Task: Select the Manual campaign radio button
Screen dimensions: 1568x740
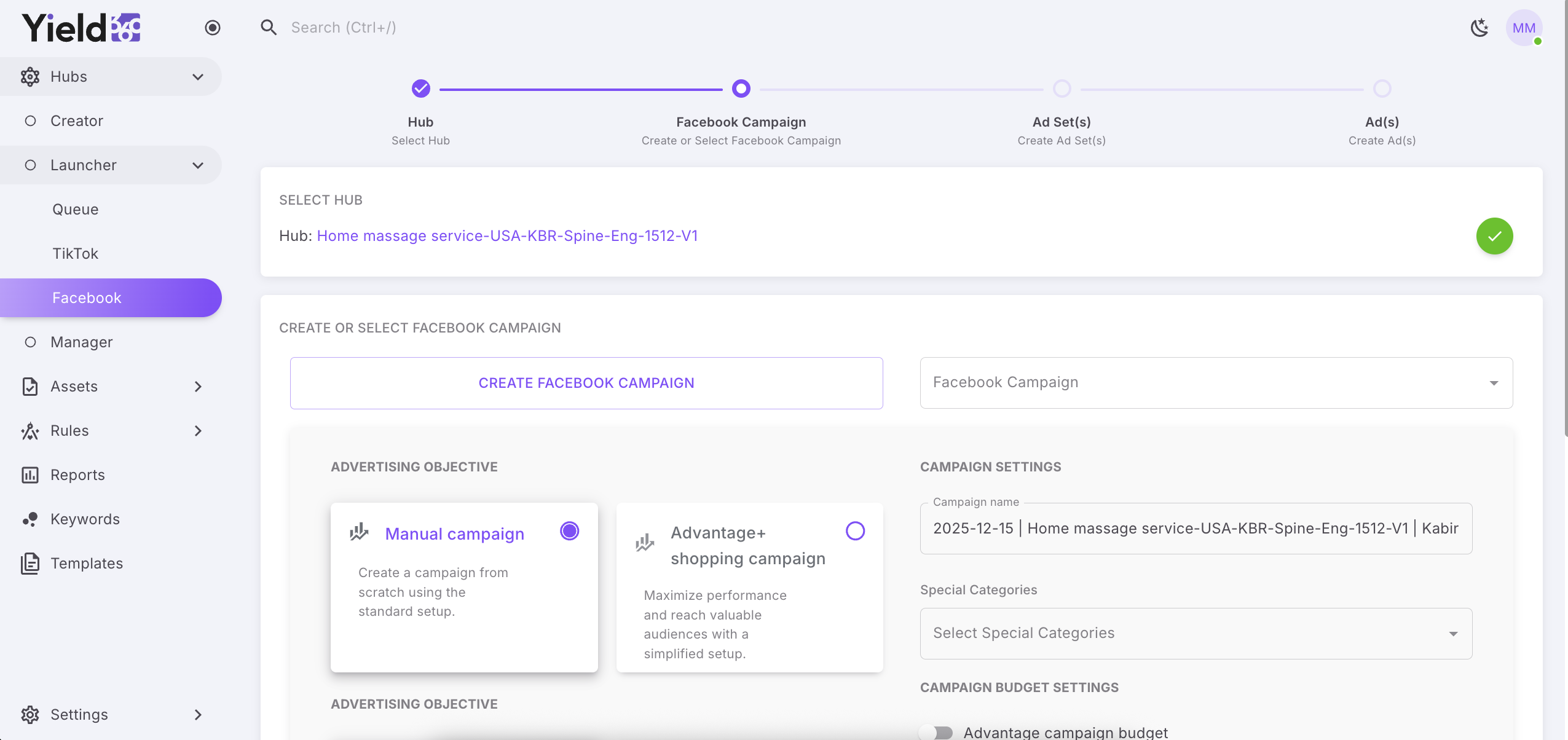Action: [569, 531]
